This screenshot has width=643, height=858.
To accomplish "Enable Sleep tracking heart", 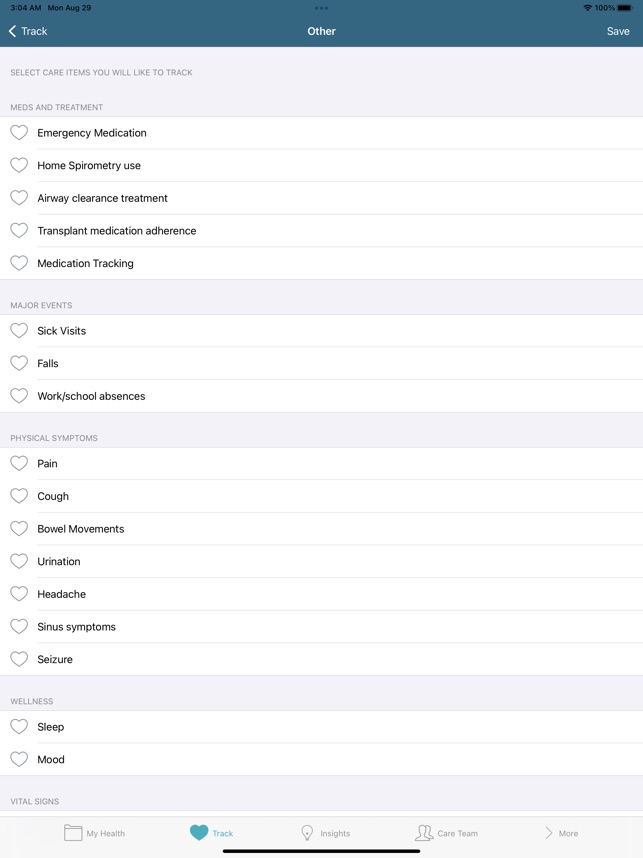I will coord(18,727).
